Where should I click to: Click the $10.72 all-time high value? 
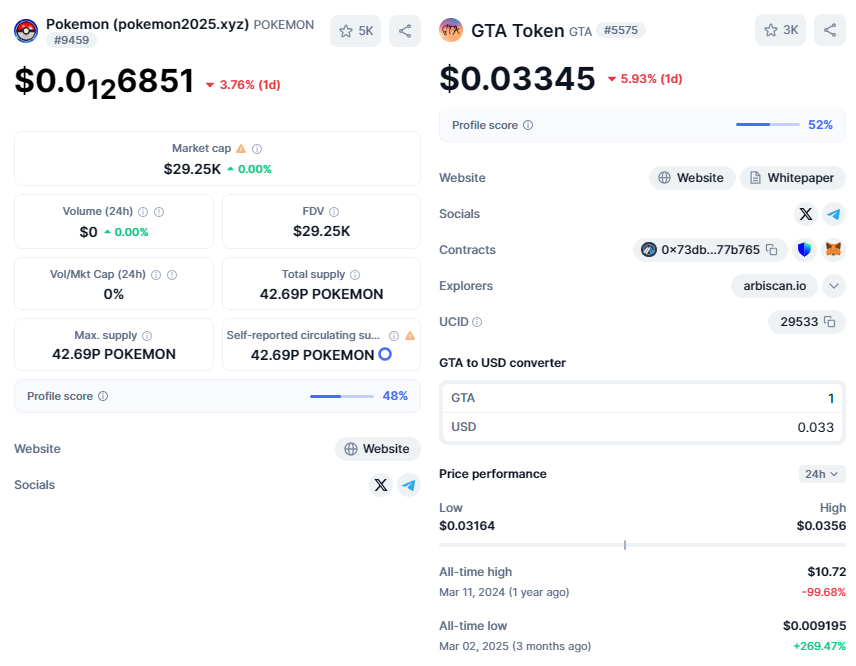pyautogui.click(x=827, y=572)
